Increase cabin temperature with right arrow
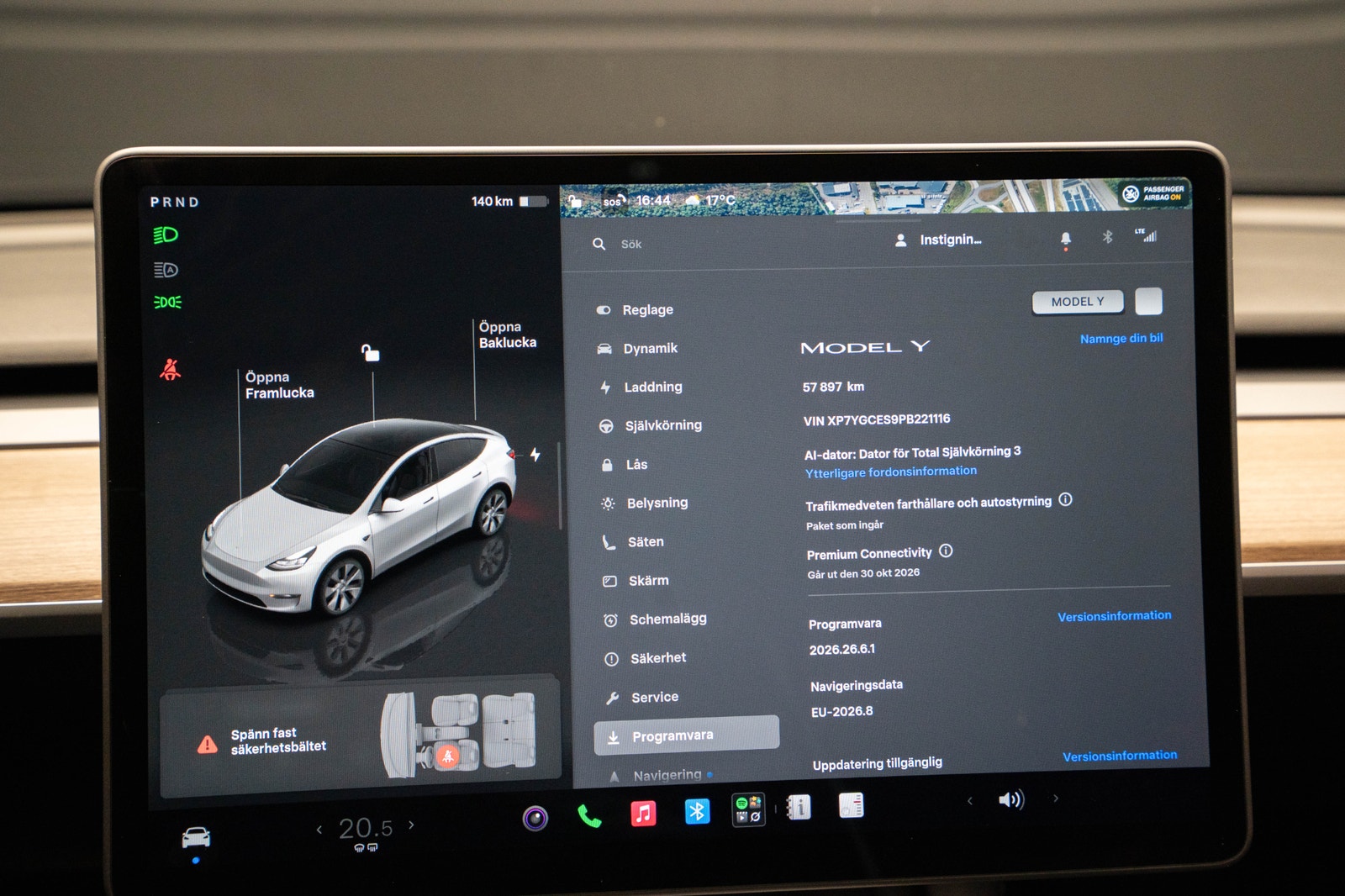Viewport: 1345px width, 896px height. [x=411, y=825]
